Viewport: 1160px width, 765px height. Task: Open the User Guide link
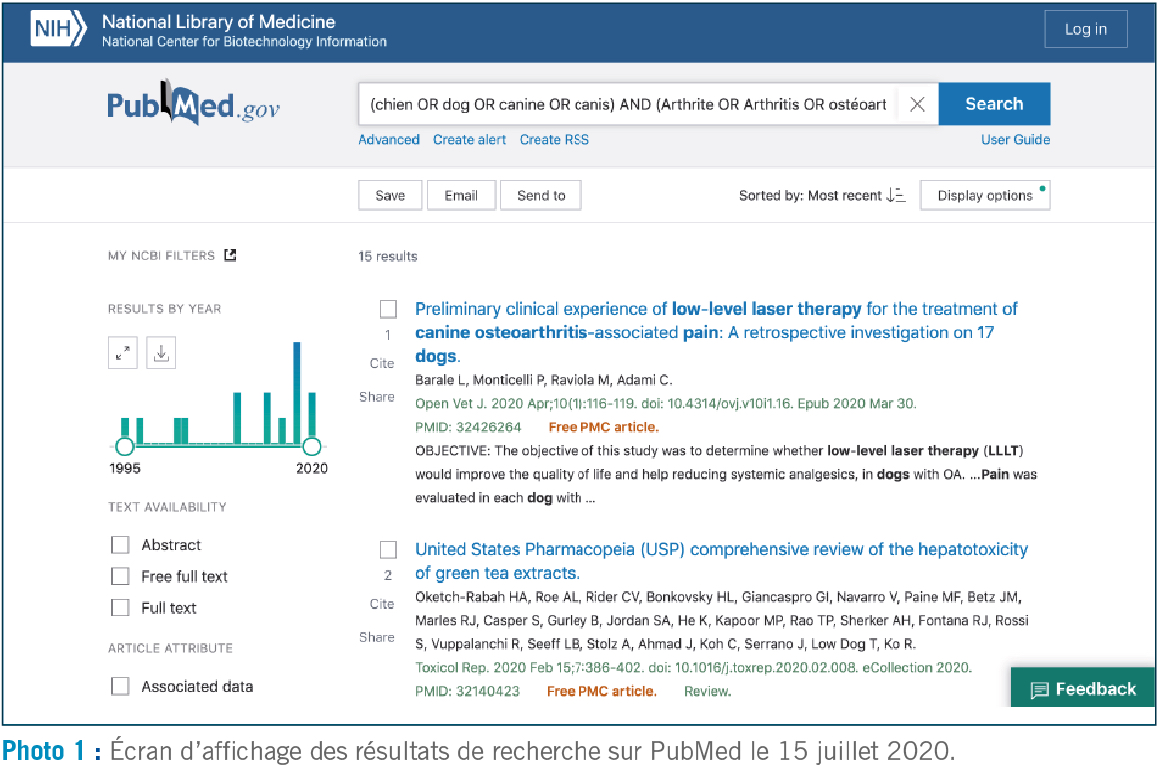tap(1015, 139)
